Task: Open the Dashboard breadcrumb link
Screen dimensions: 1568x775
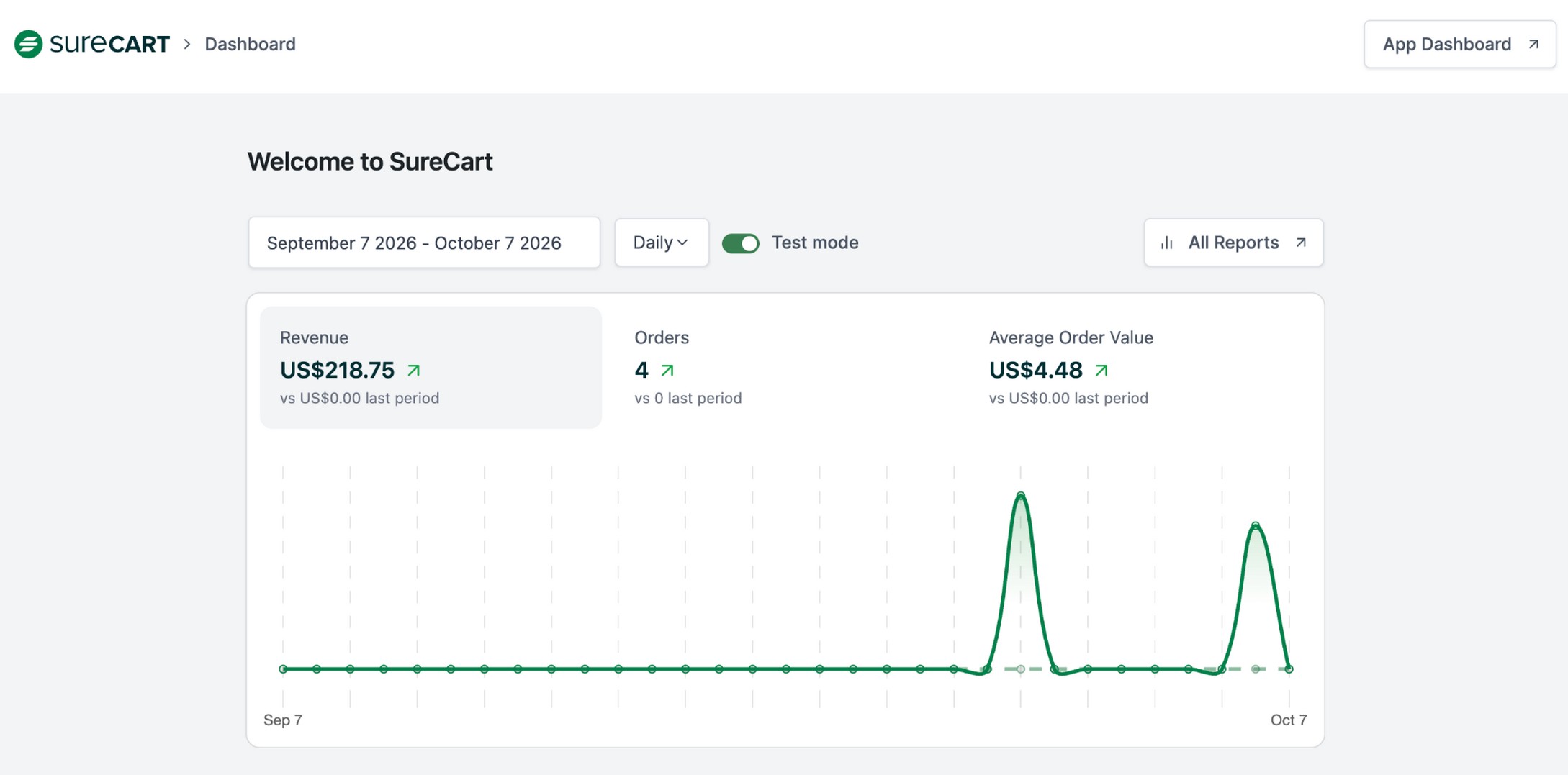Action: click(x=250, y=45)
